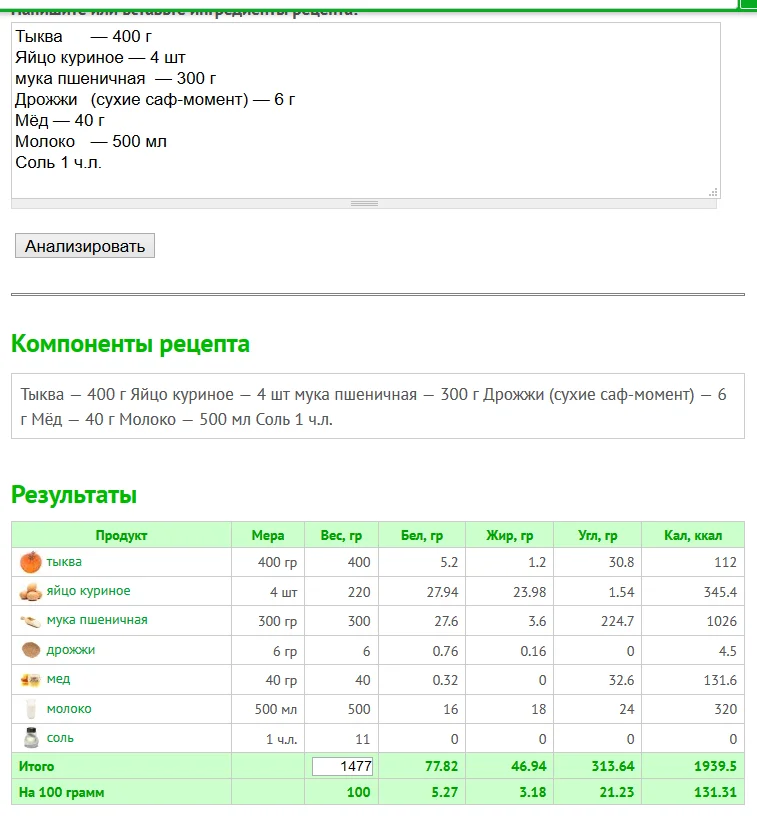Open the тыква product link
757x823 pixels.
point(64,562)
